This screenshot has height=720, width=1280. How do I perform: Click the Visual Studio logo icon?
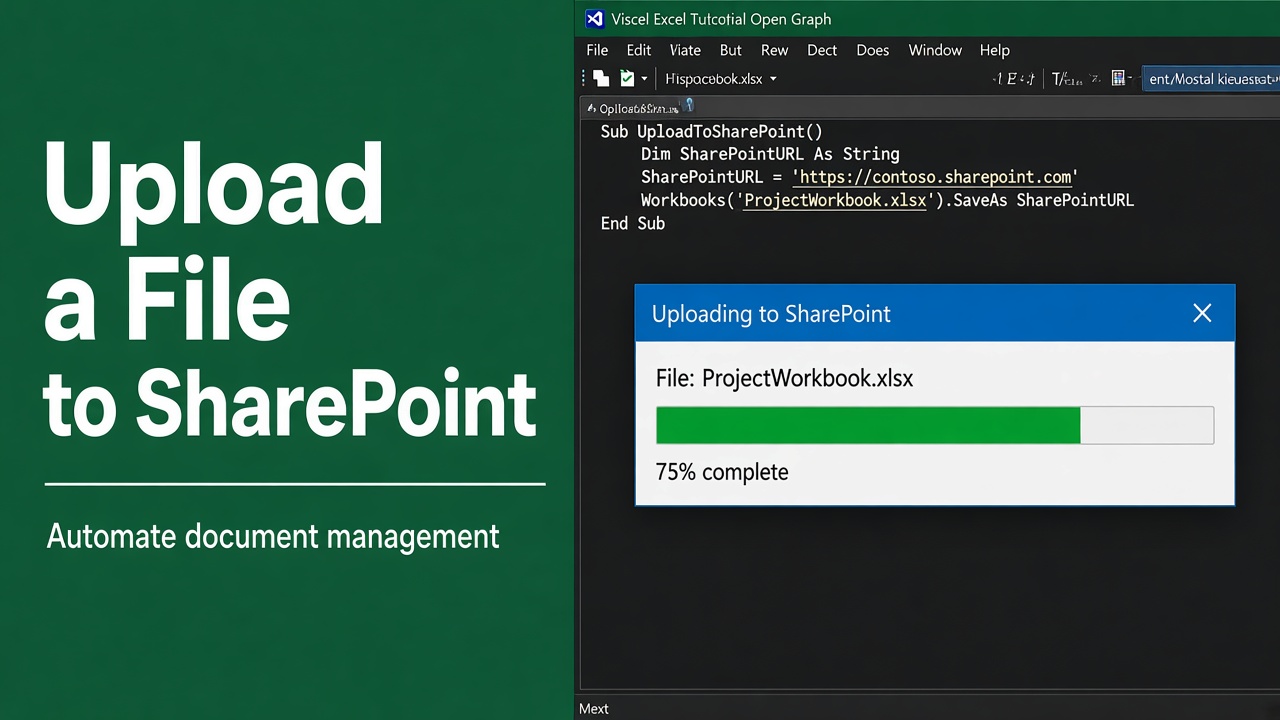pyautogui.click(x=595, y=18)
